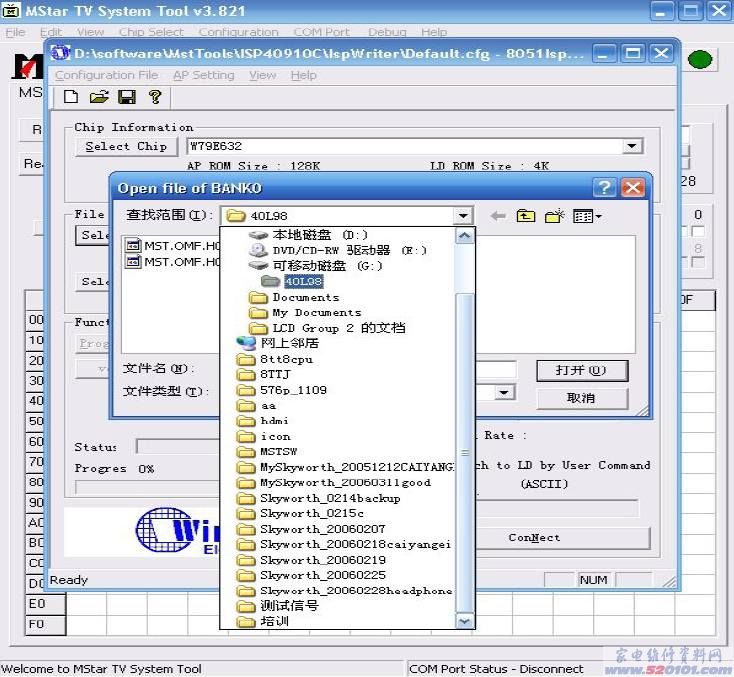This screenshot has height=677, width=734.
Task: Click the New file toolbar icon
Action: (71, 97)
